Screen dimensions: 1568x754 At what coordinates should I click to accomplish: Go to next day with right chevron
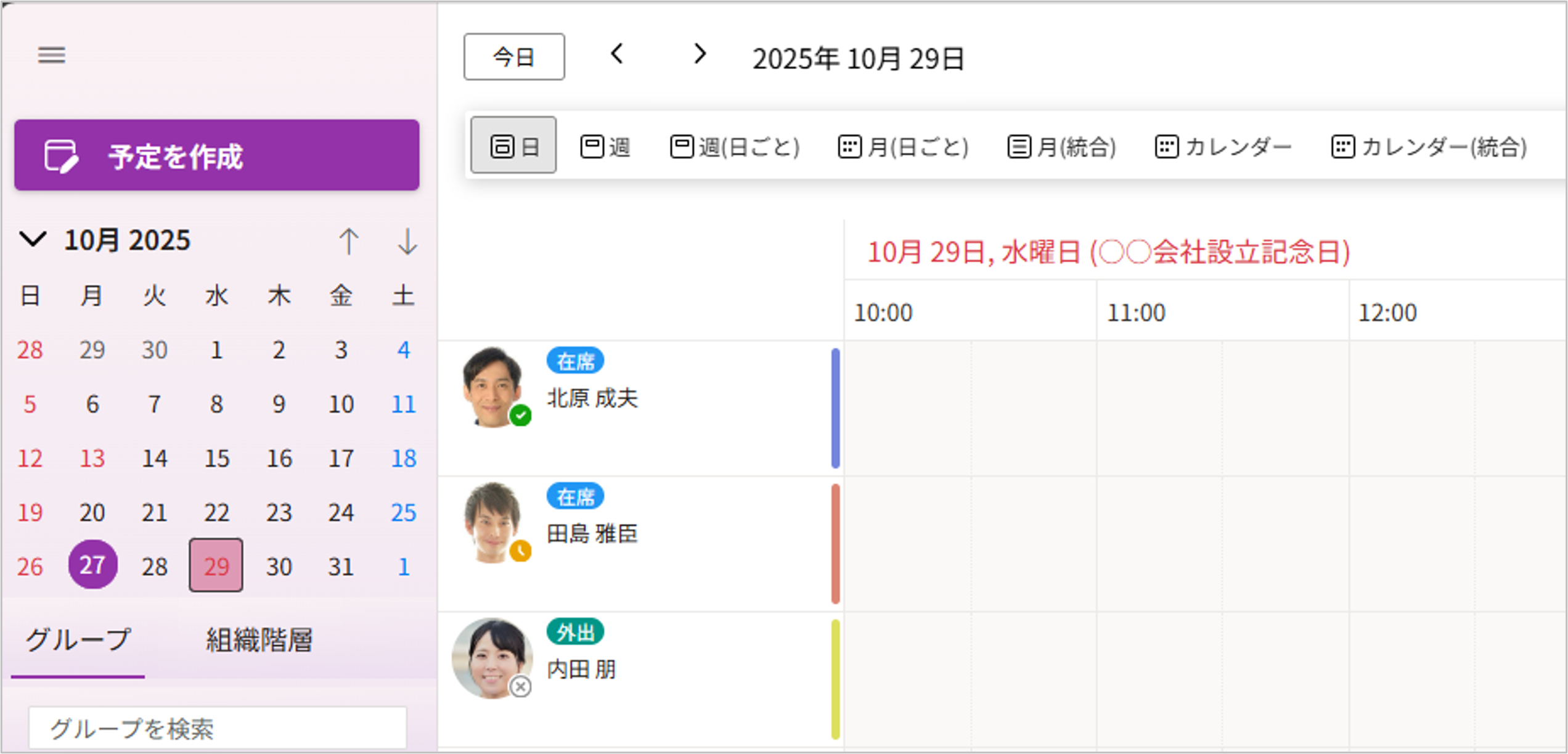[x=700, y=54]
